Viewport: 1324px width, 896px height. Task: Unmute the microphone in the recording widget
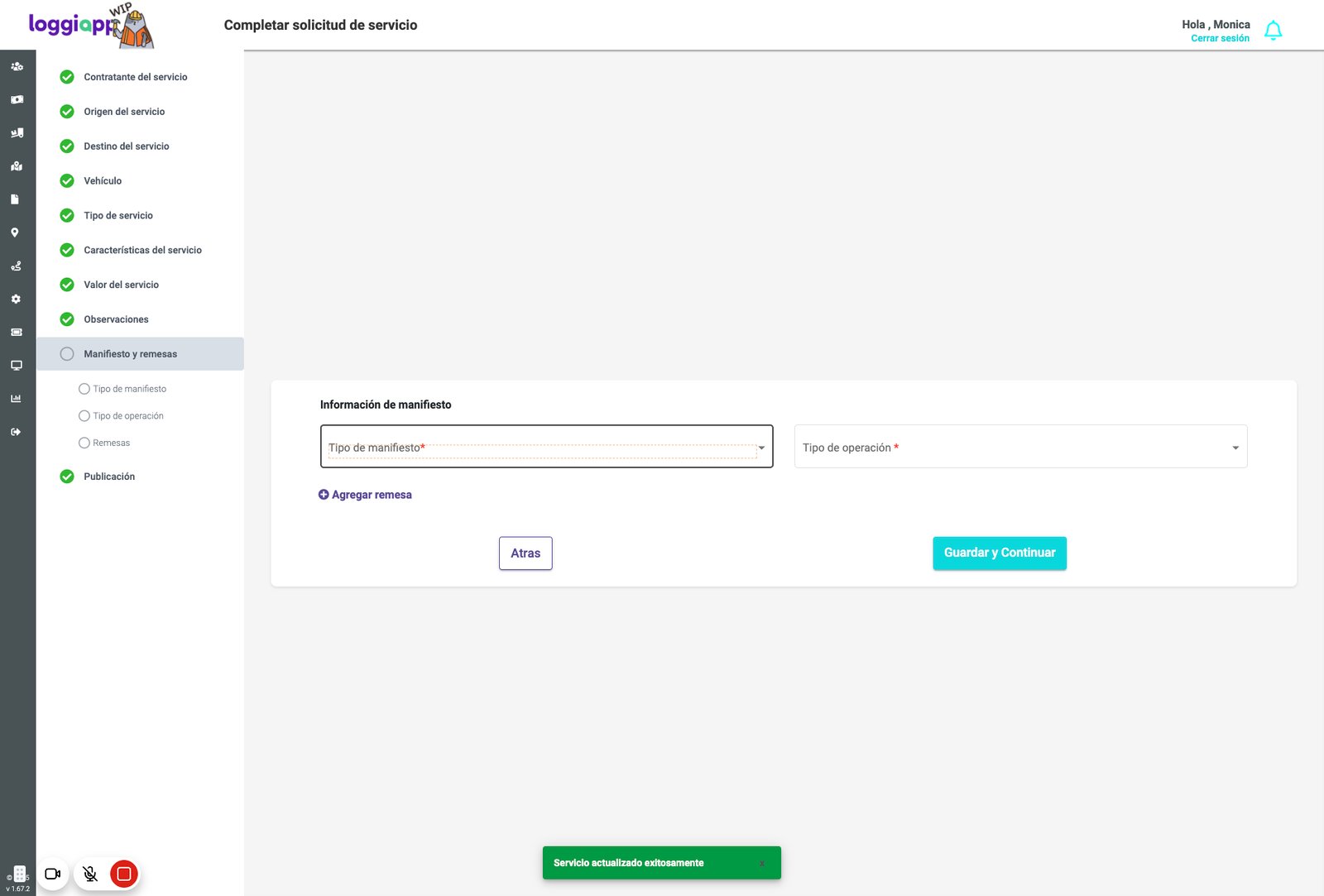point(90,874)
